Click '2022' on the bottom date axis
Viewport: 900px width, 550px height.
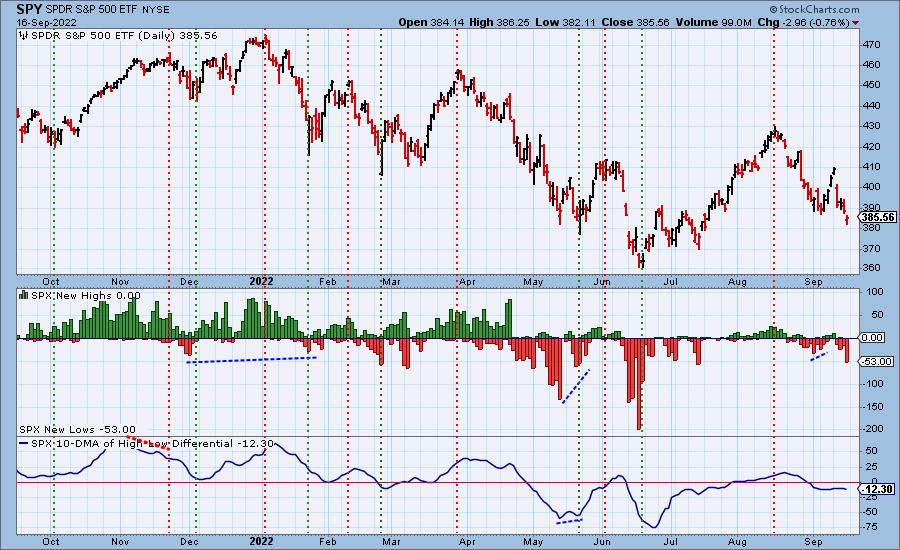261,541
